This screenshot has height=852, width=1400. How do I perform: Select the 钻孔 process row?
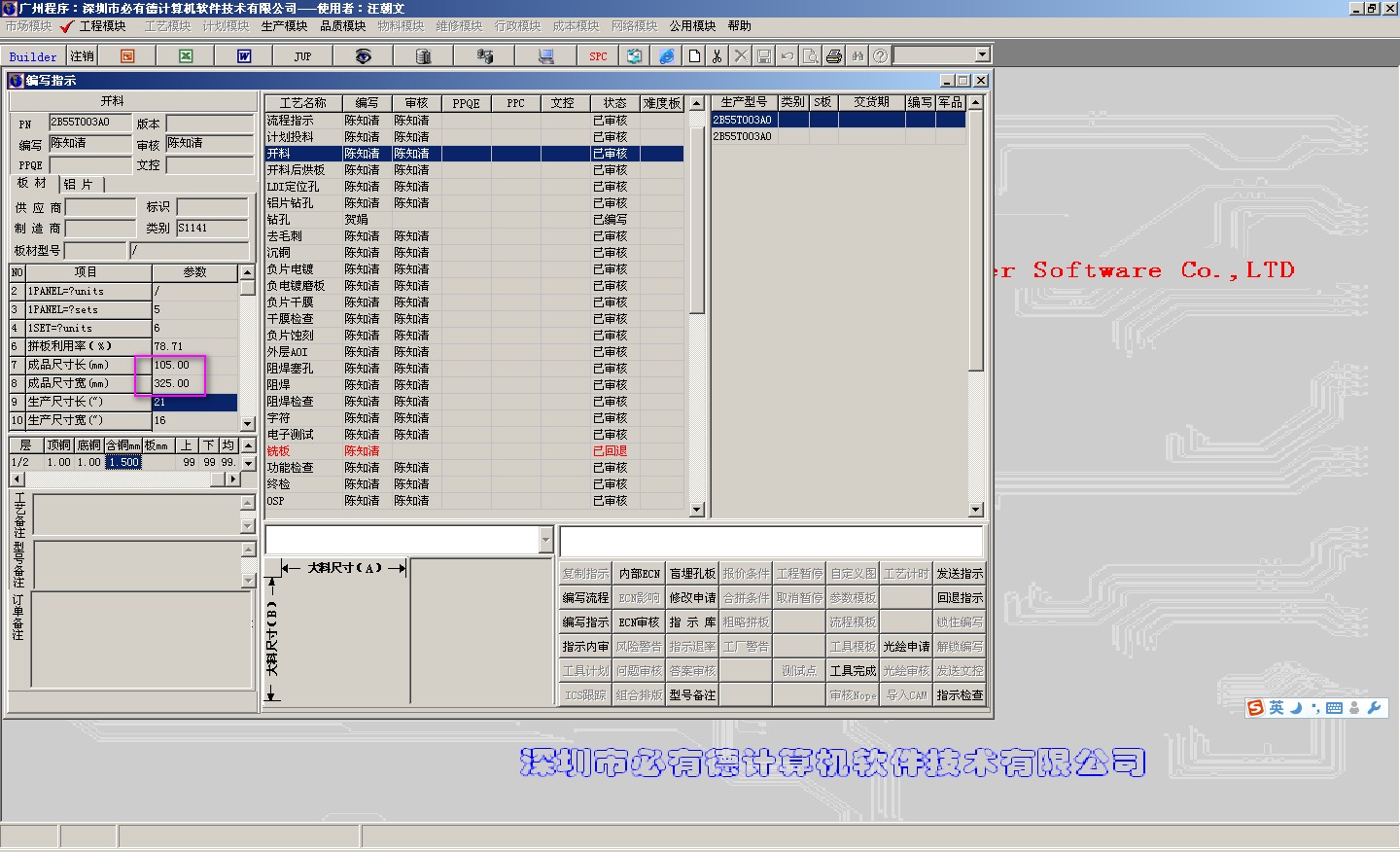coord(474,220)
